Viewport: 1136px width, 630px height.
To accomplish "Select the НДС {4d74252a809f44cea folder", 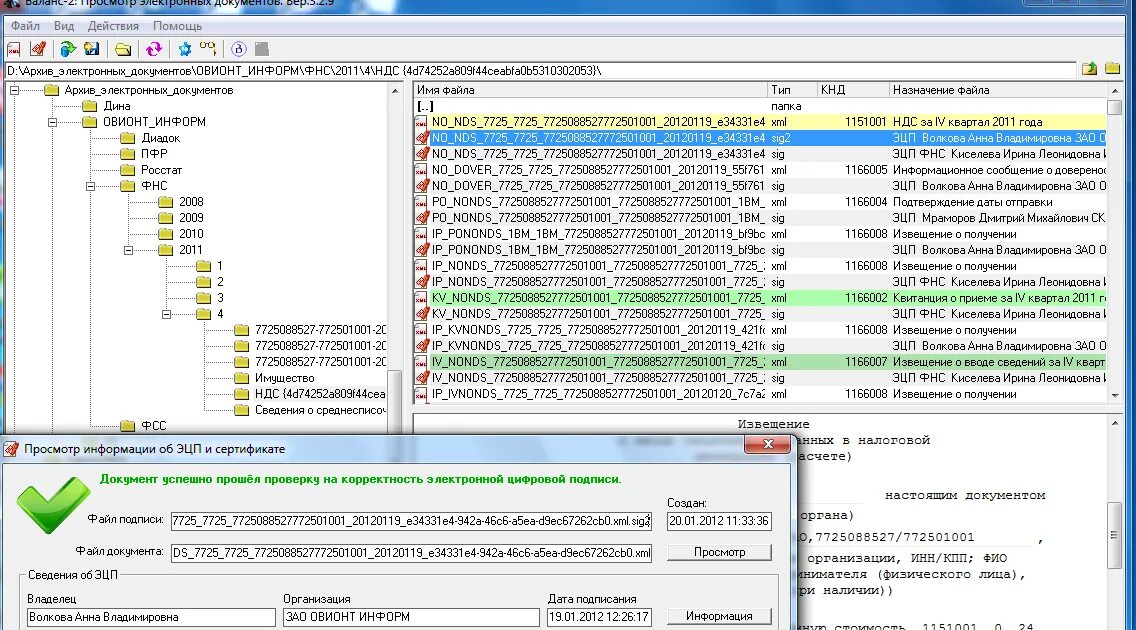I will click(320, 394).
